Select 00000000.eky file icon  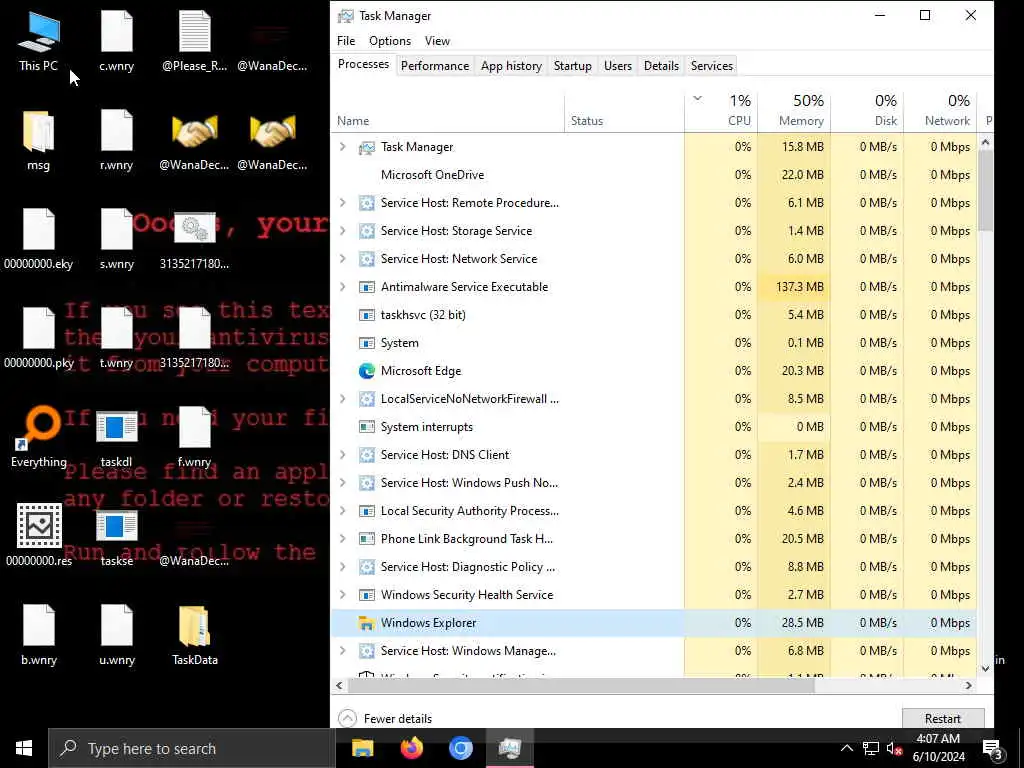coord(39,240)
